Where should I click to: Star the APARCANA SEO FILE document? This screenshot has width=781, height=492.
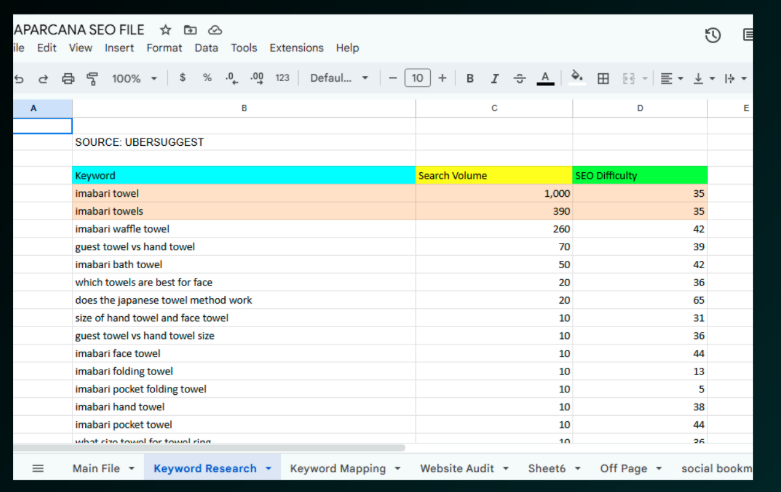point(165,30)
